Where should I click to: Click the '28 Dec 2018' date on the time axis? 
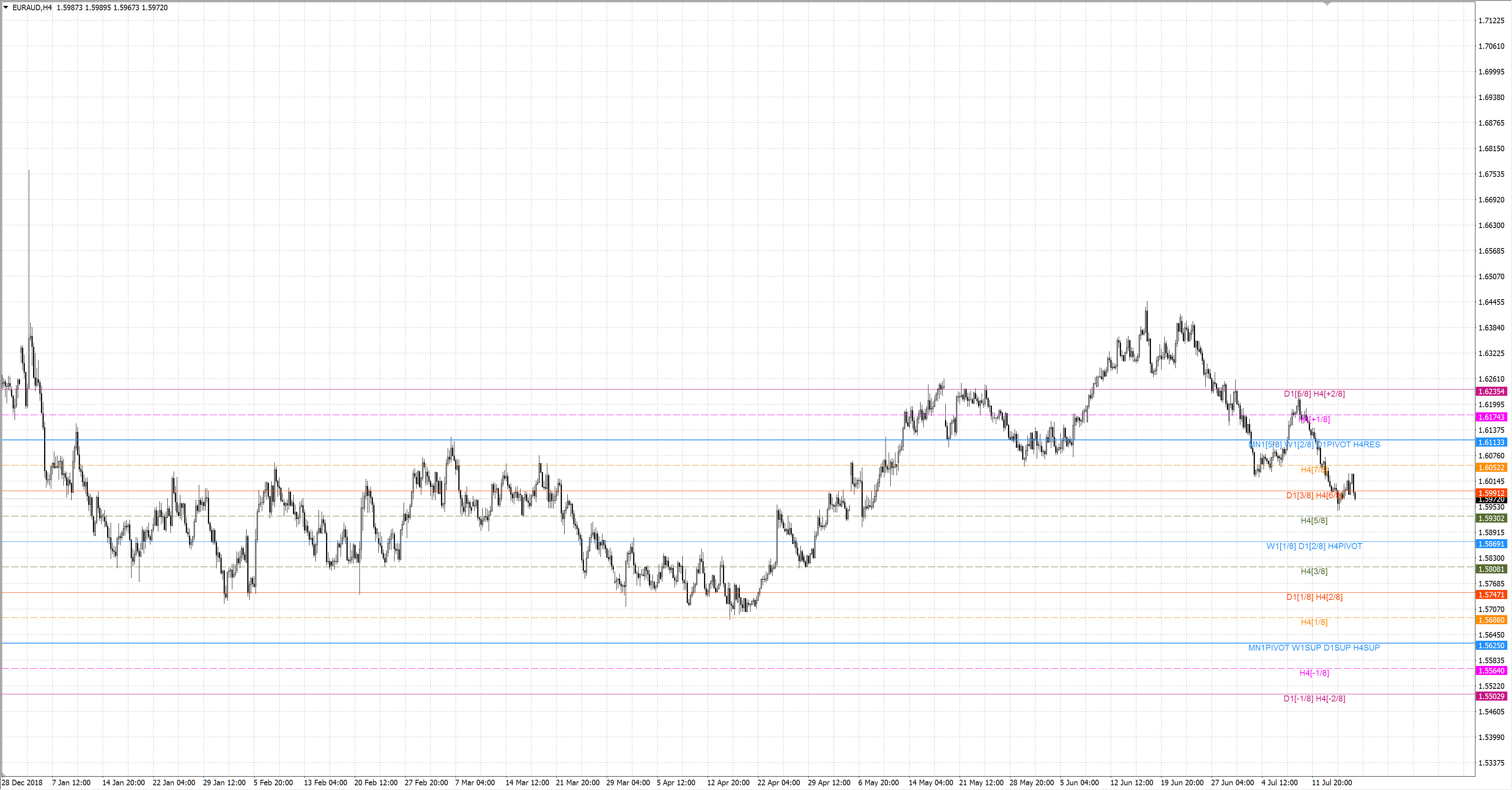[x=22, y=783]
